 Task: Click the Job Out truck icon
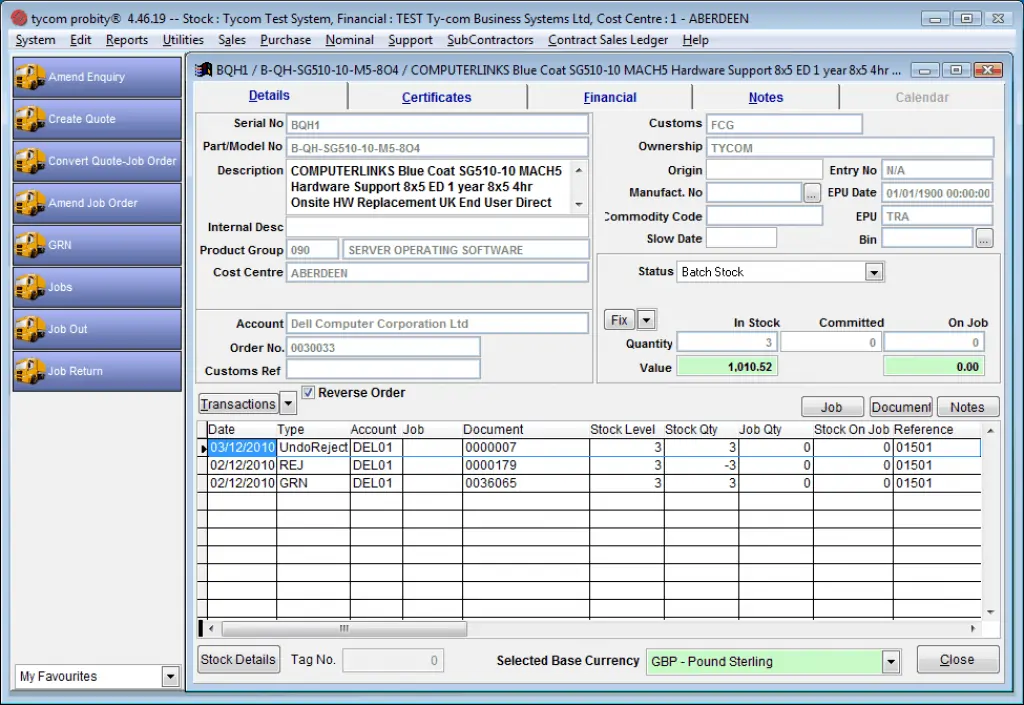click(30, 330)
